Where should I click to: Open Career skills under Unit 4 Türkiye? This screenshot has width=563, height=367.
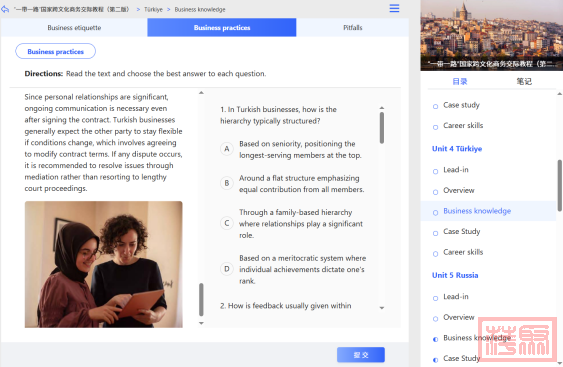click(x=463, y=252)
